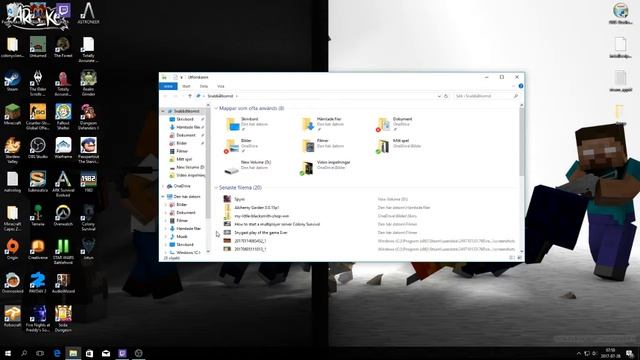Open address bar history dropdown
This screenshot has height=360, width=640.
click(x=439, y=96)
